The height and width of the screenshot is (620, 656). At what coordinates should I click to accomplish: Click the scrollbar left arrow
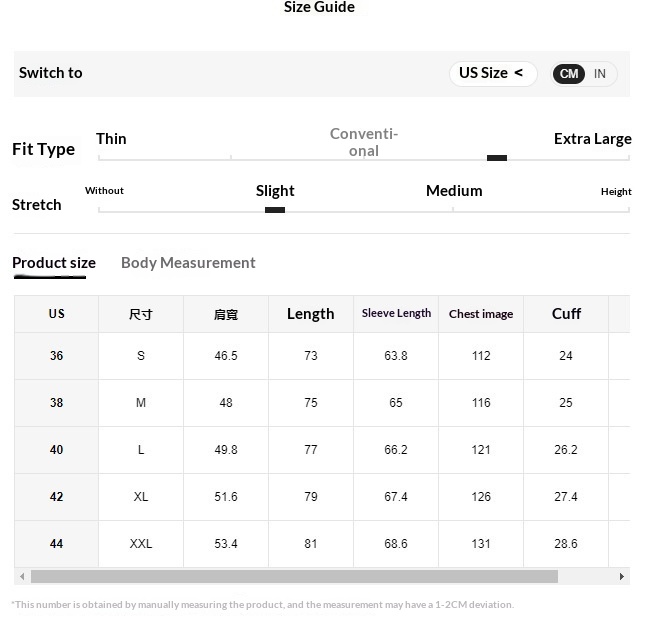[21, 577]
